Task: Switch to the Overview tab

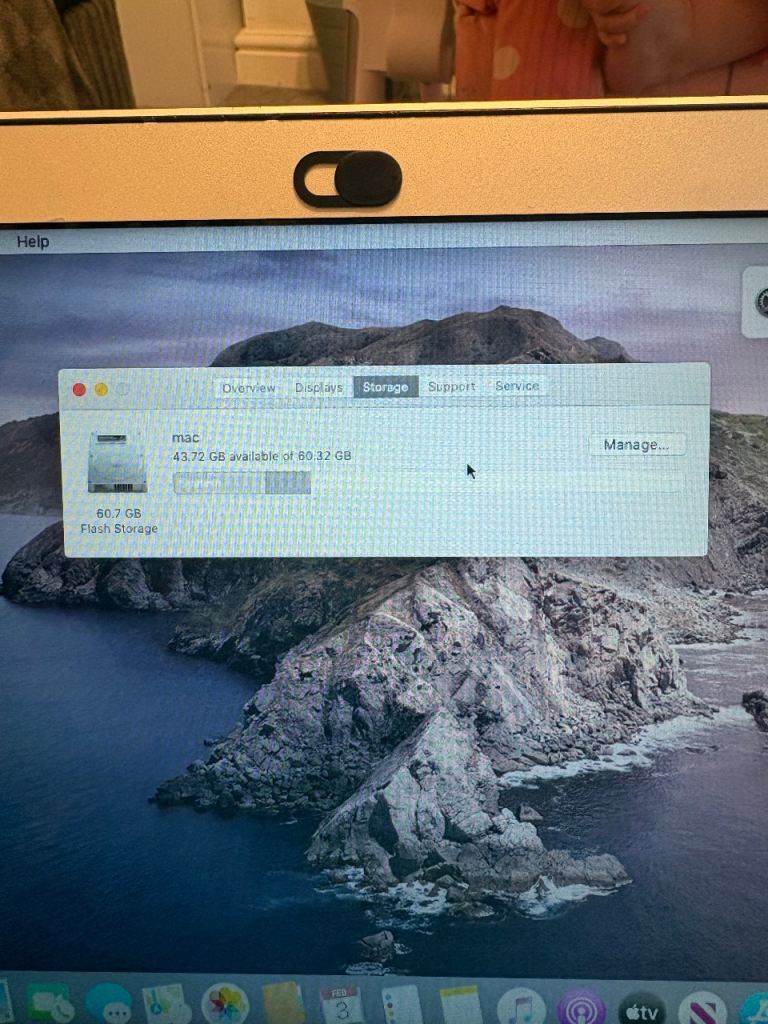Action: (x=249, y=387)
